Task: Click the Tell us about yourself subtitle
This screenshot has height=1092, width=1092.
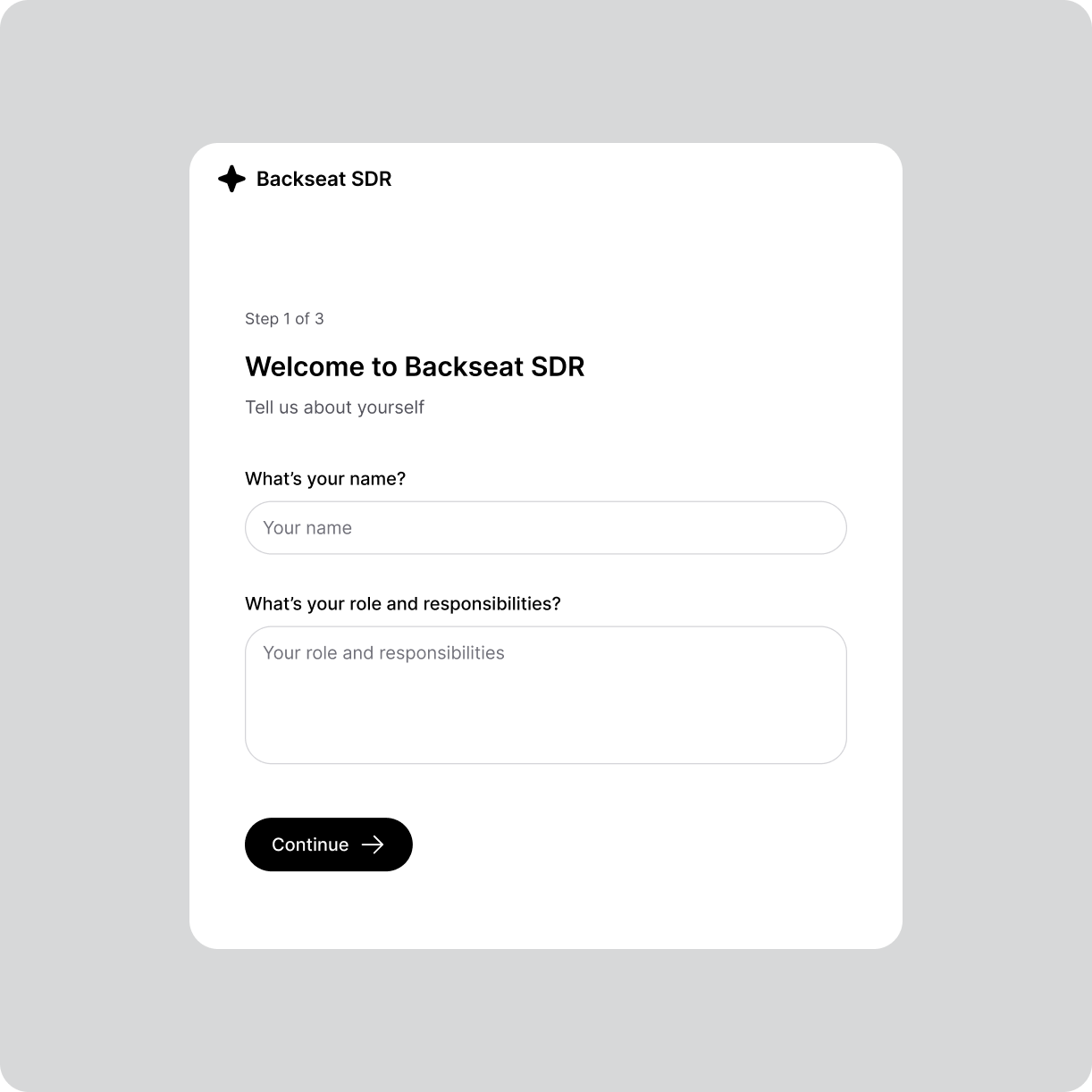Action: [x=335, y=407]
